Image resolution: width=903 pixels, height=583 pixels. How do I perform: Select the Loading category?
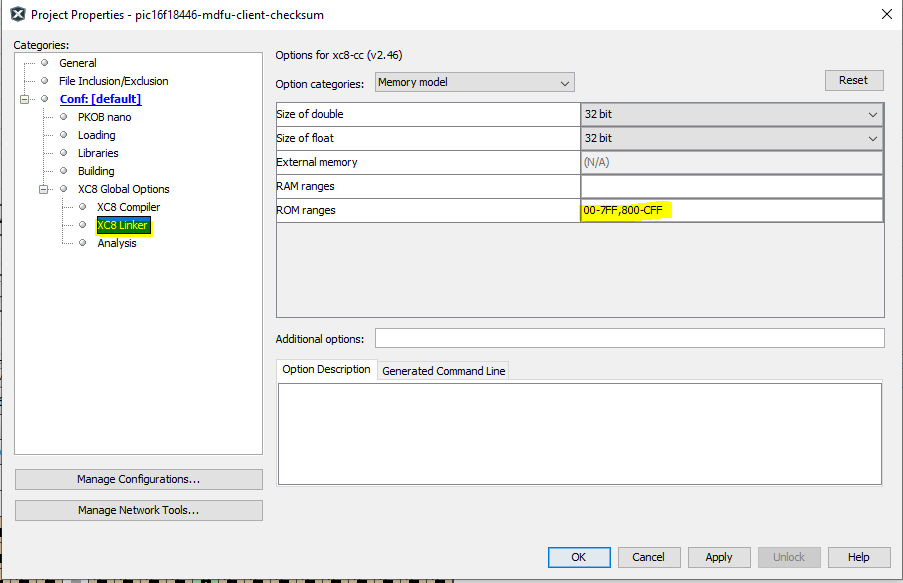(x=96, y=135)
